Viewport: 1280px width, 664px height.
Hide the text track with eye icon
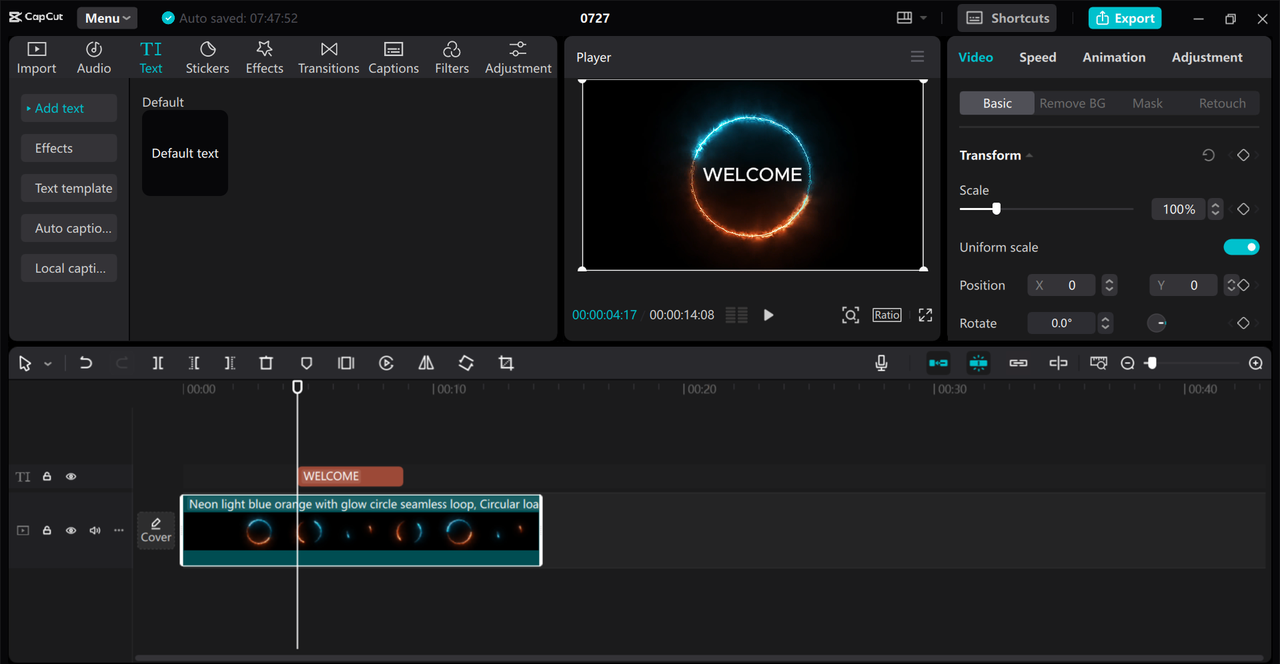point(71,477)
